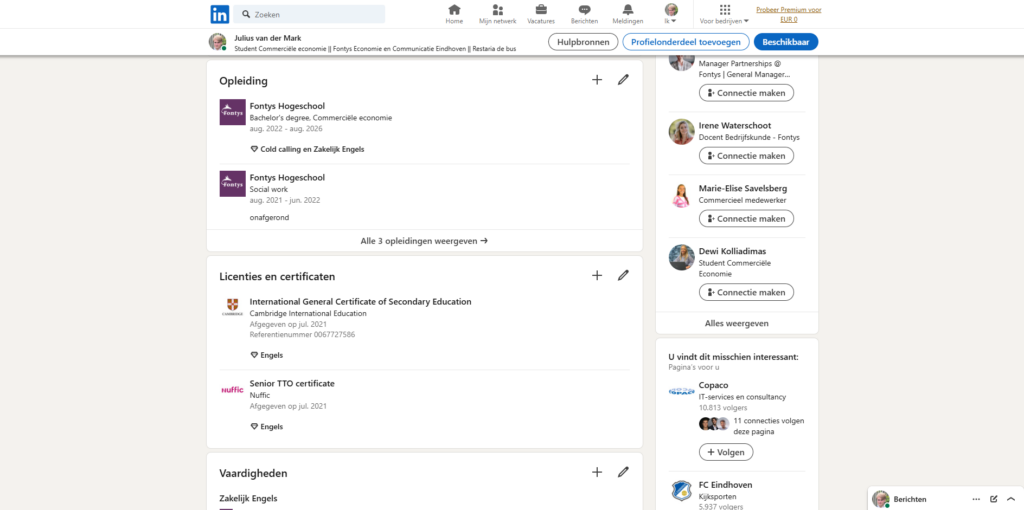Edit Licenties en certificaten with pencil icon
The image size is (1024, 510).
click(623, 275)
